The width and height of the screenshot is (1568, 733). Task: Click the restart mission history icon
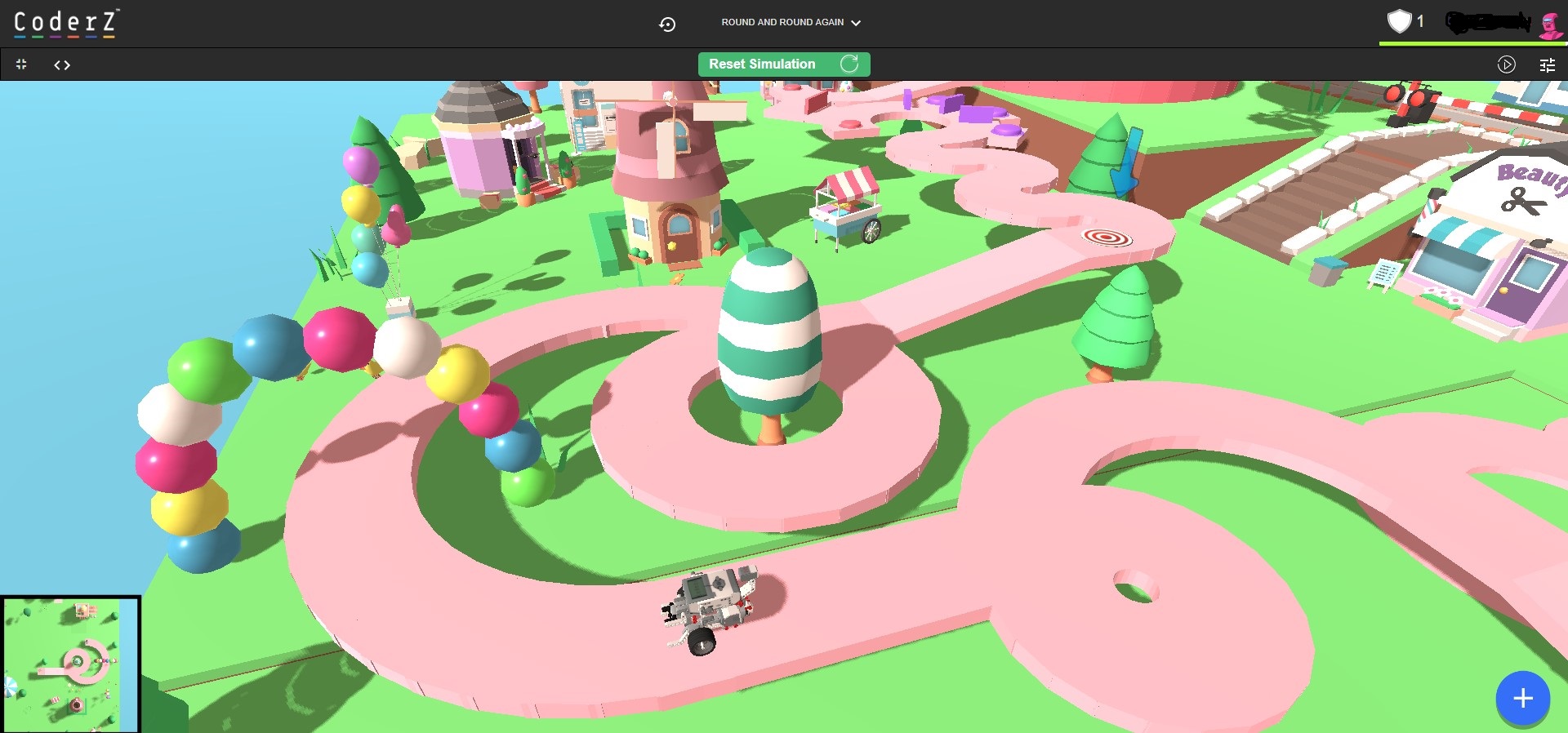point(667,24)
